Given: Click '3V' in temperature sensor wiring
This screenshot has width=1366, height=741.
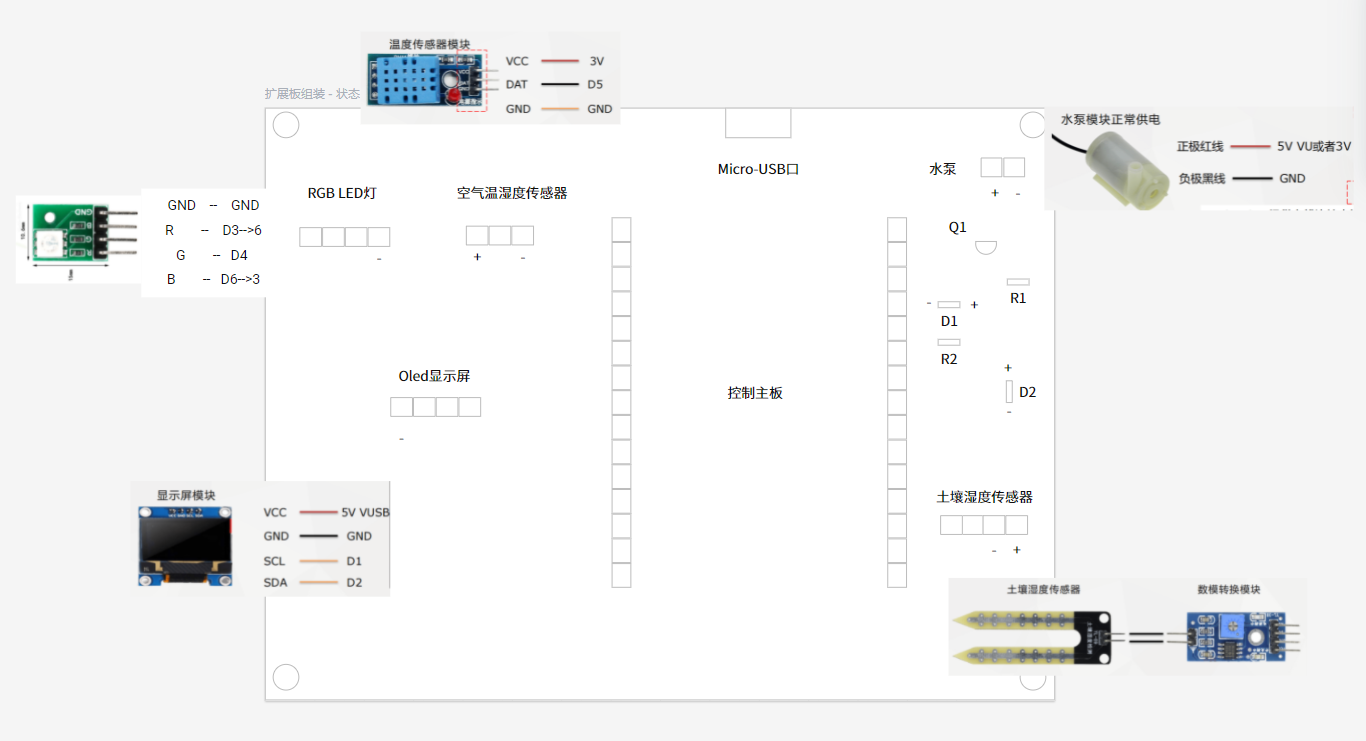Looking at the screenshot, I should pyautogui.click(x=597, y=61).
